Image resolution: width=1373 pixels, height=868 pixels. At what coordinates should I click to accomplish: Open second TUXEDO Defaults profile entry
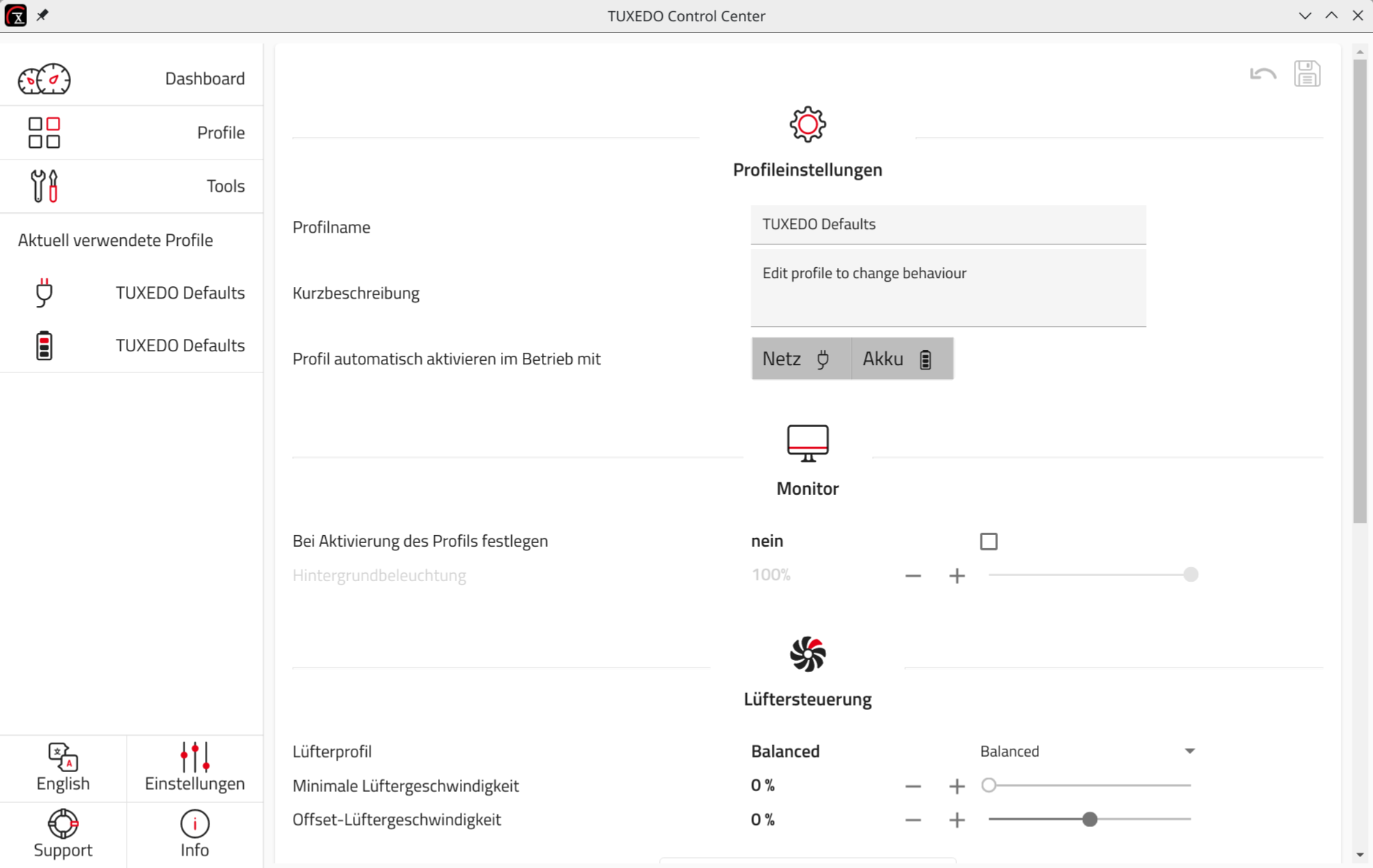click(x=132, y=345)
